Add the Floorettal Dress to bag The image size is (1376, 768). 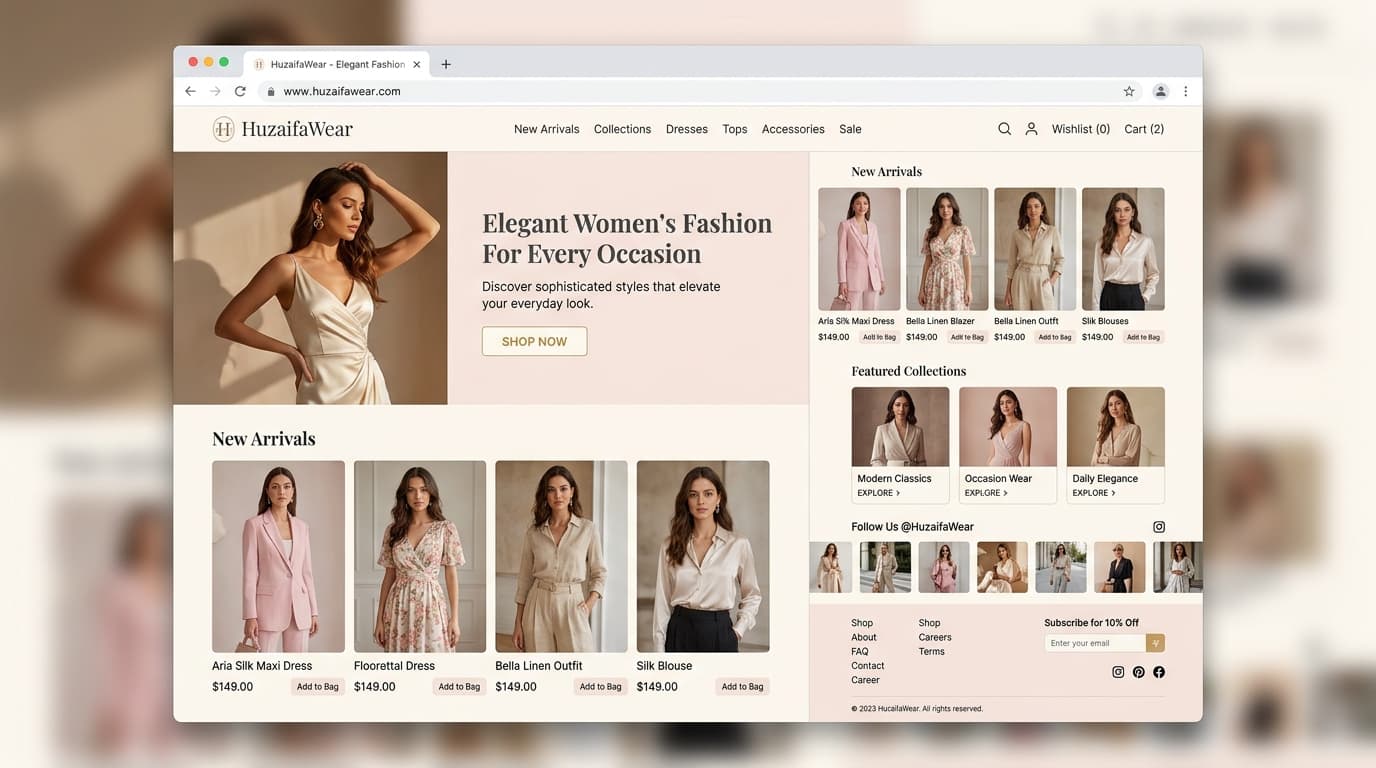pos(459,687)
